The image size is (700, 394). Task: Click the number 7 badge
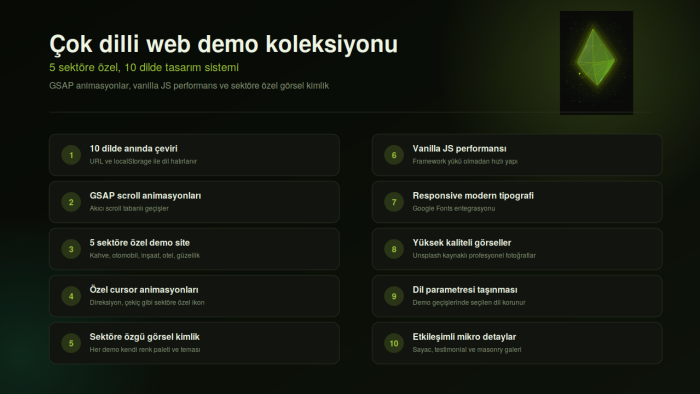point(394,202)
